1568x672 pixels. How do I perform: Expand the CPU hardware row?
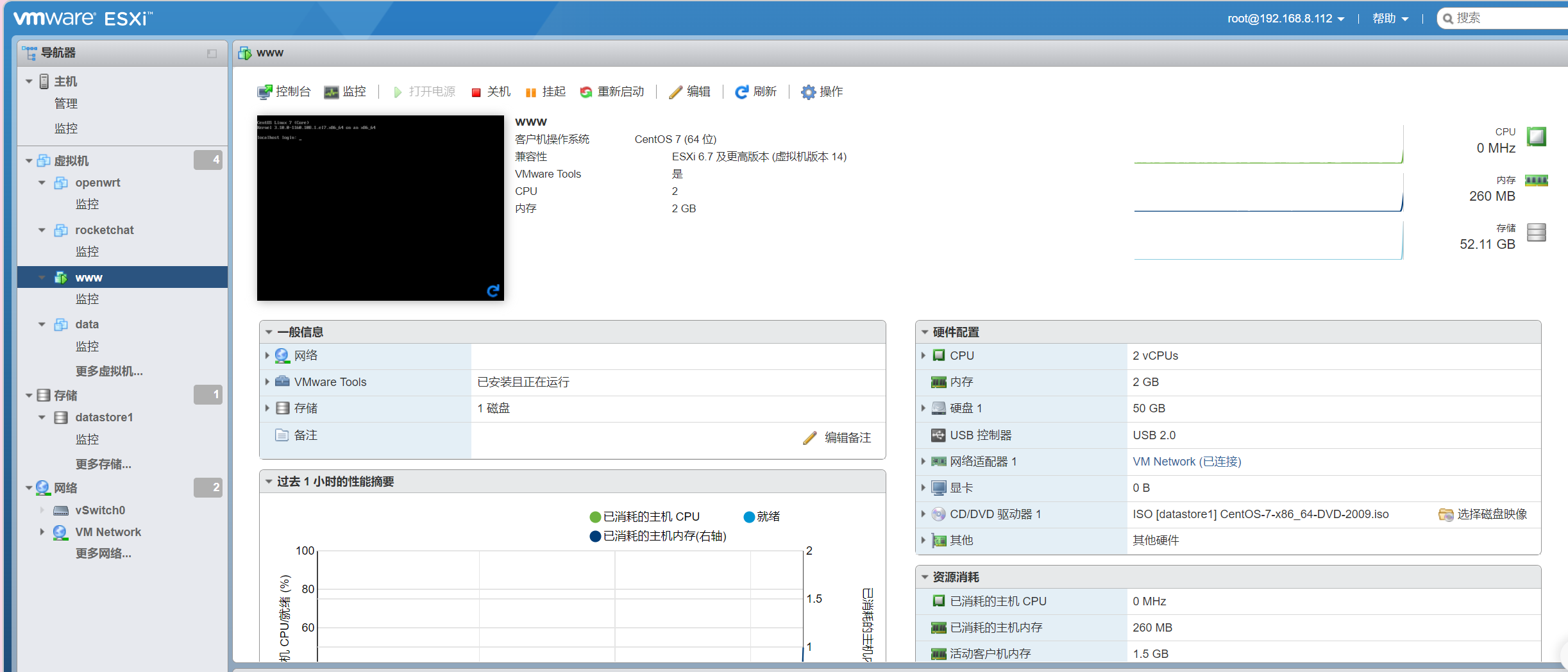pos(923,355)
